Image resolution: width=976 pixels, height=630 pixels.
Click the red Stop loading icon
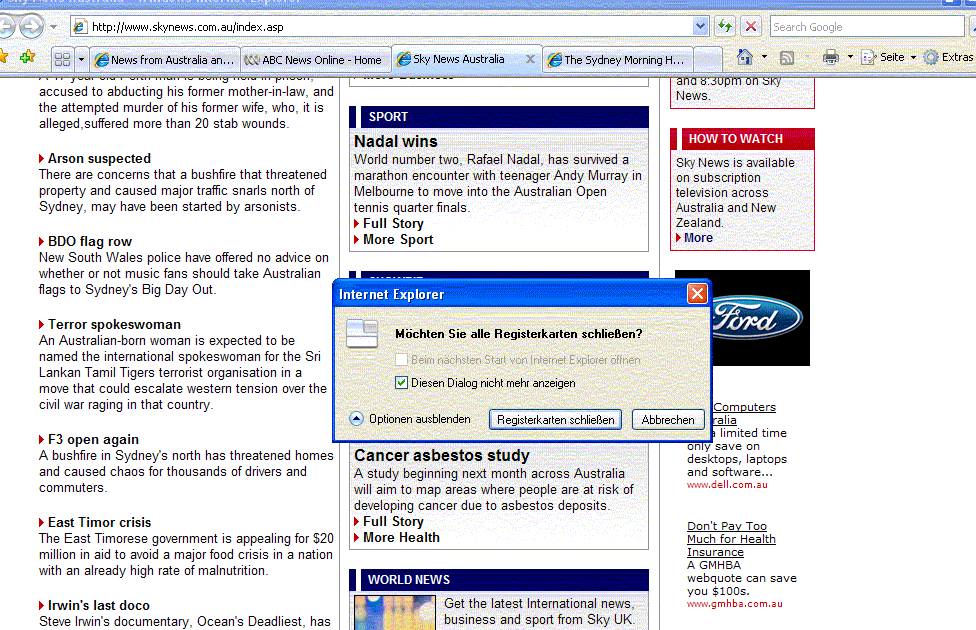pyautogui.click(x=751, y=26)
